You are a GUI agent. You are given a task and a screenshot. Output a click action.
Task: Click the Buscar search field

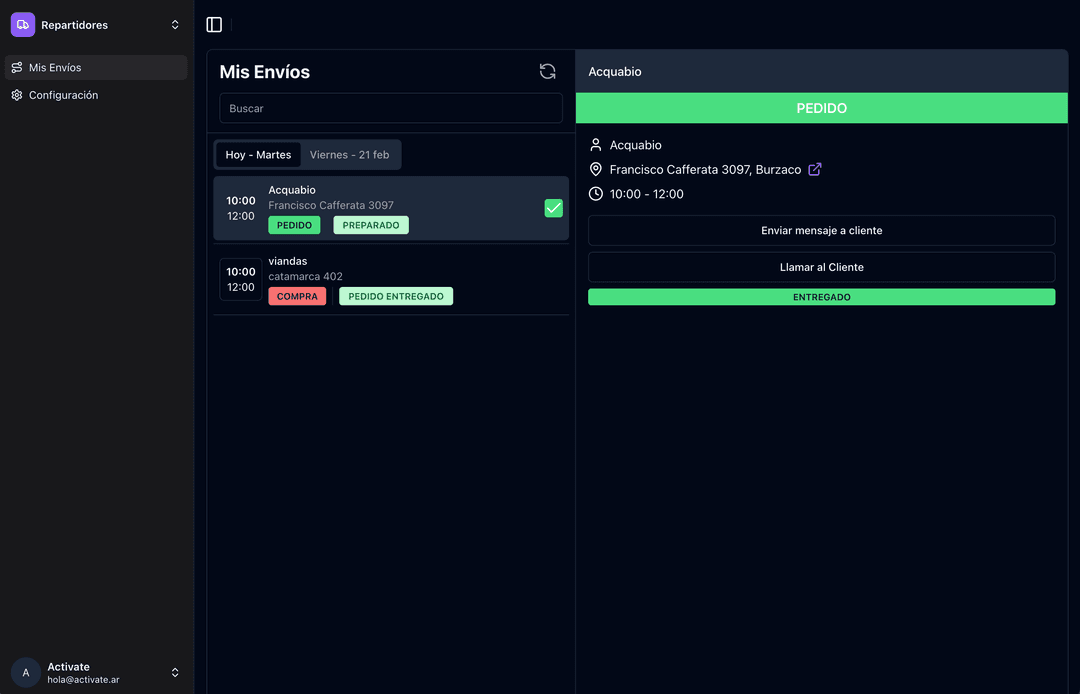(x=390, y=108)
